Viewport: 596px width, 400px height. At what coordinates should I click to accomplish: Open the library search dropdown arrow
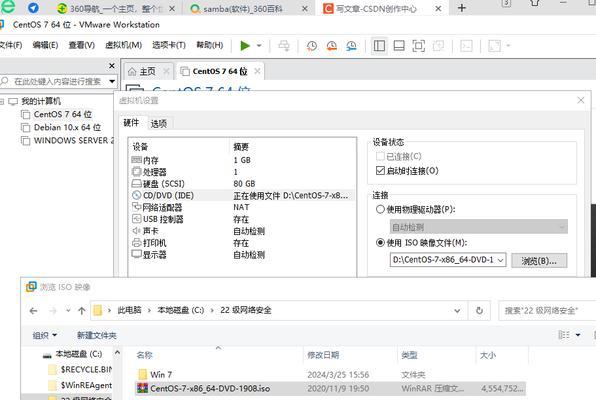112,81
